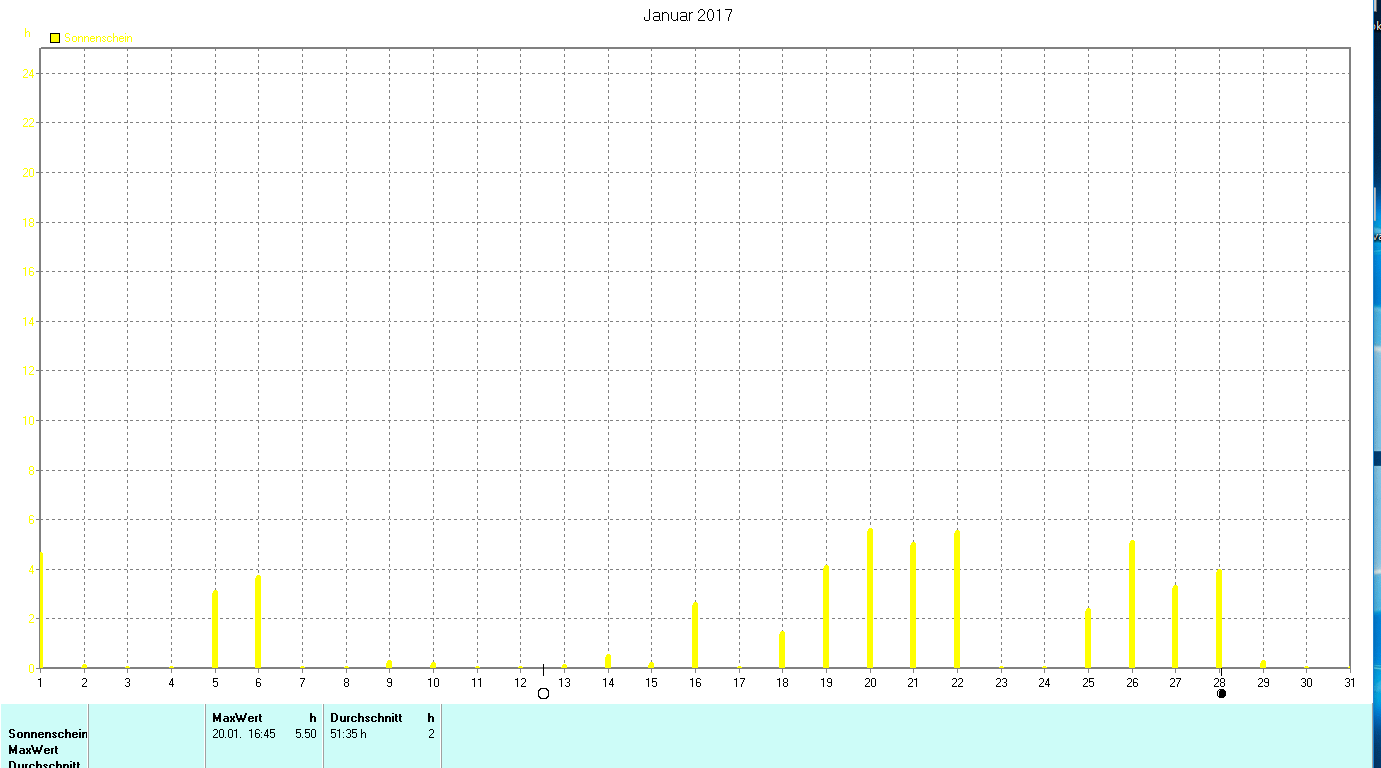The image size is (1381, 768).
Task: Click the x-axis label '8'
Action: point(346,683)
